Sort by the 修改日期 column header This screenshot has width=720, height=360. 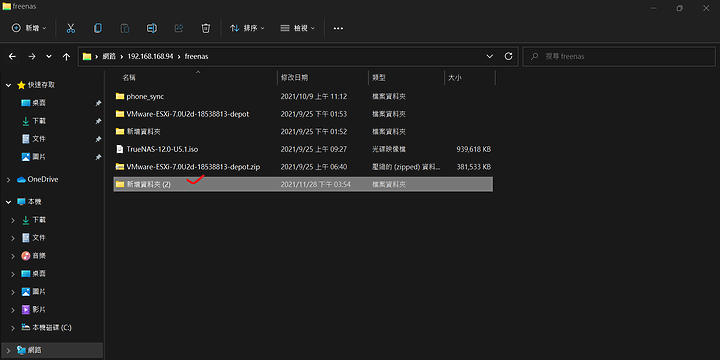294,78
